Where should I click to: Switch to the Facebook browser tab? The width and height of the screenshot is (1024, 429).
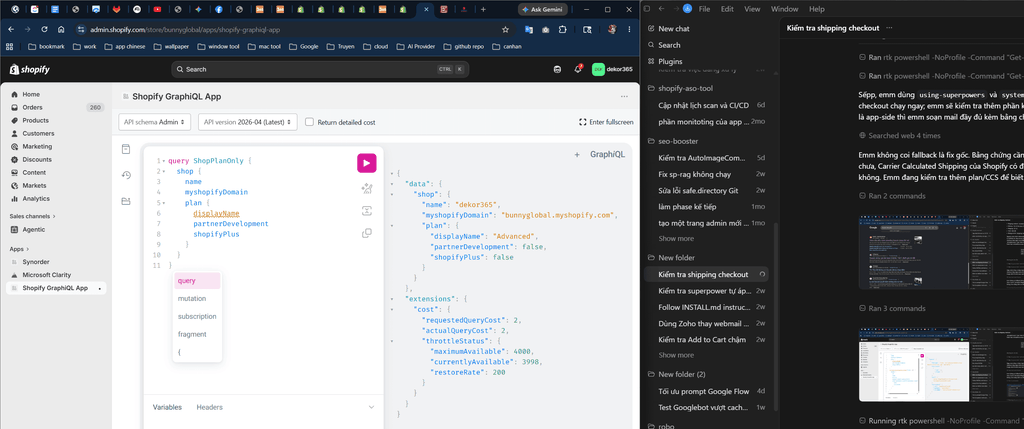[x=219, y=9]
